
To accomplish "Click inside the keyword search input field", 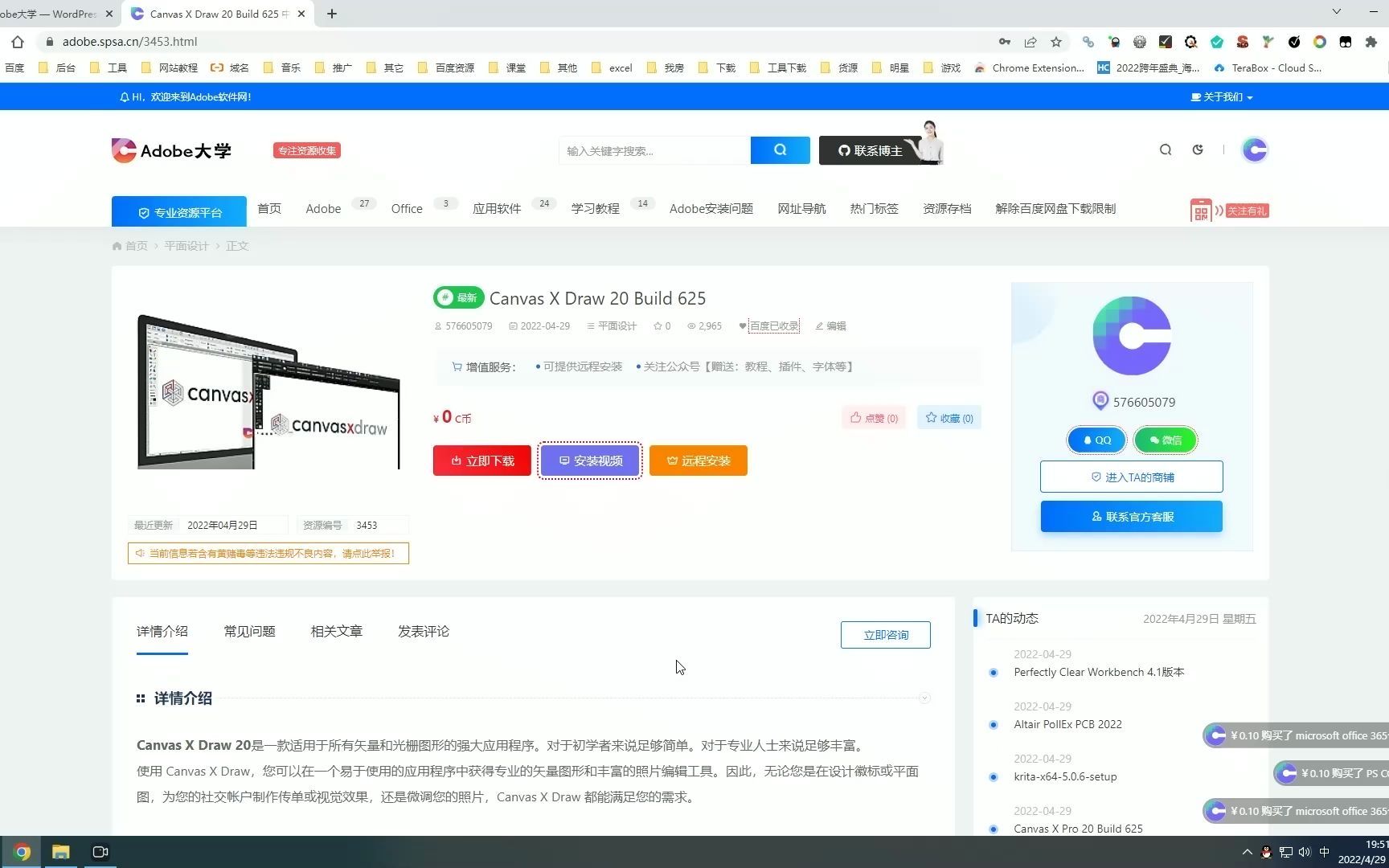I will [x=651, y=149].
